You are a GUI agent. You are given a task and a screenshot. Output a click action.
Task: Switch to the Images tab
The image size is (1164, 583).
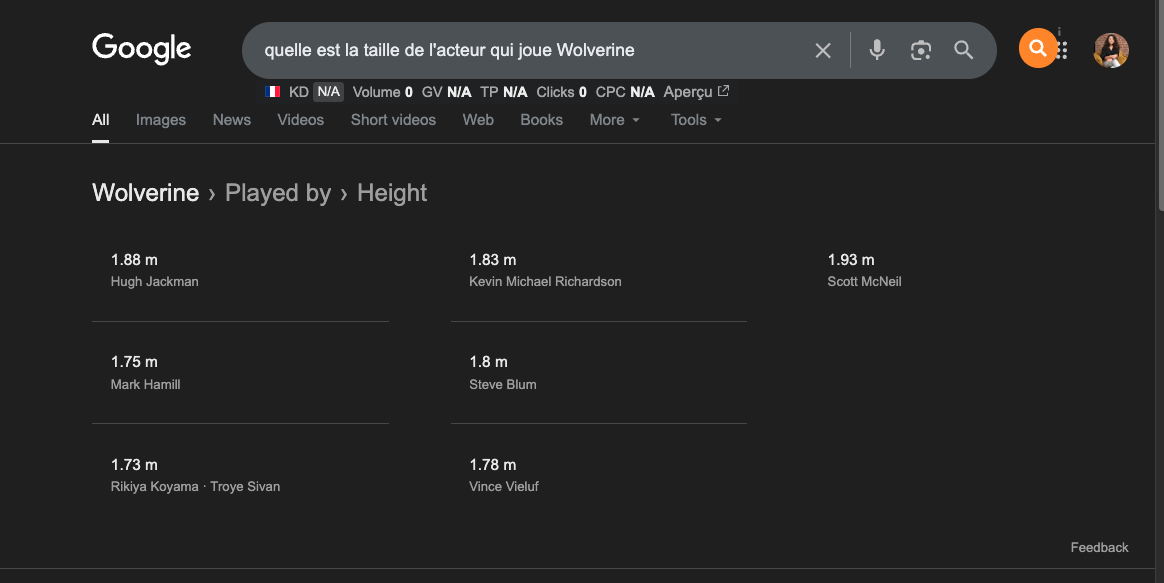click(x=160, y=119)
